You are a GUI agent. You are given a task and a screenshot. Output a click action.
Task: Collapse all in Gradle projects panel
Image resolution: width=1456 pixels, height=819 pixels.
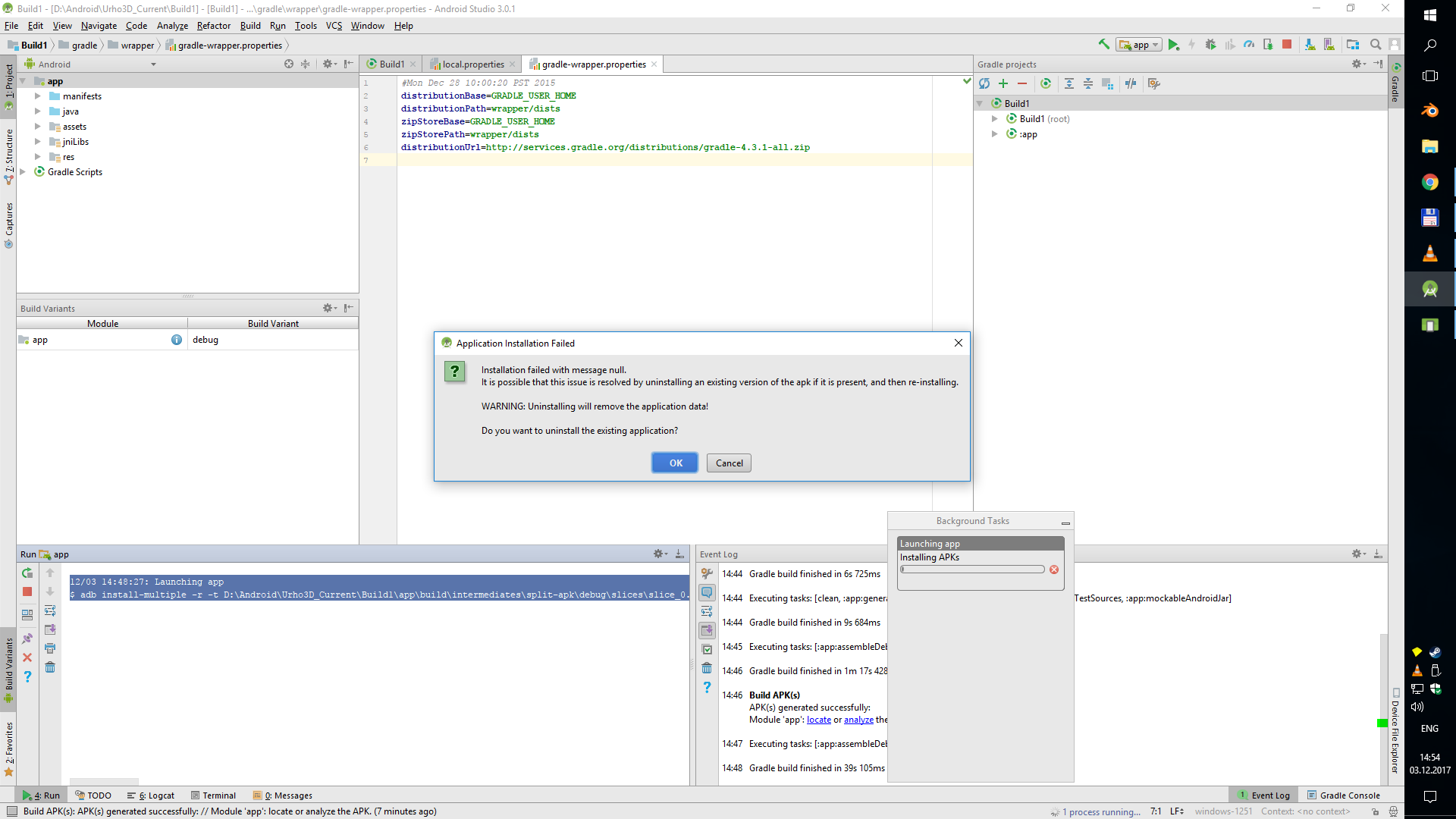[1088, 83]
